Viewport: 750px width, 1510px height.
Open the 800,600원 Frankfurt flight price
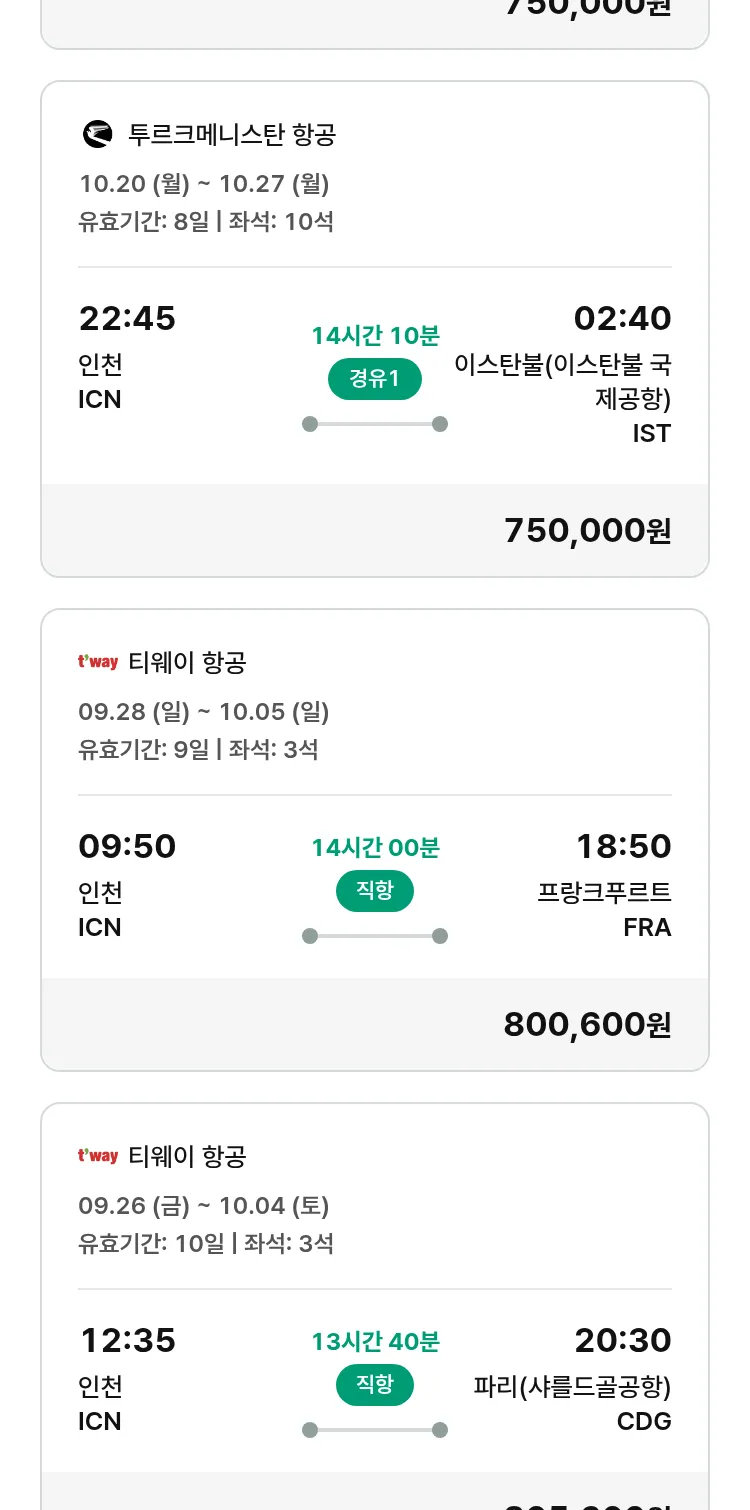[x=587, y=1024]
